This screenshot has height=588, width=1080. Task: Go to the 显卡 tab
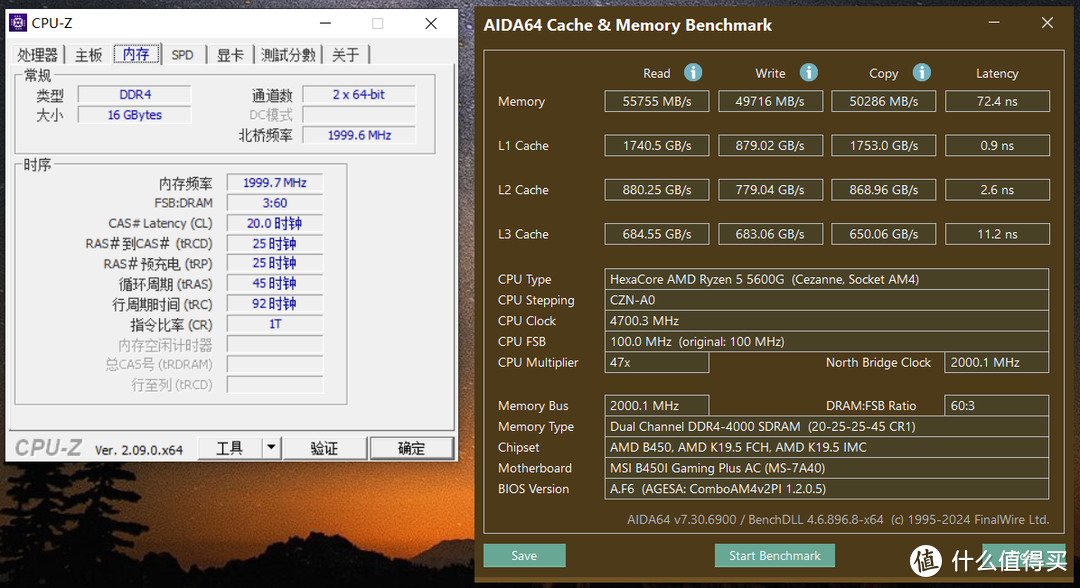tap(230, 55)
